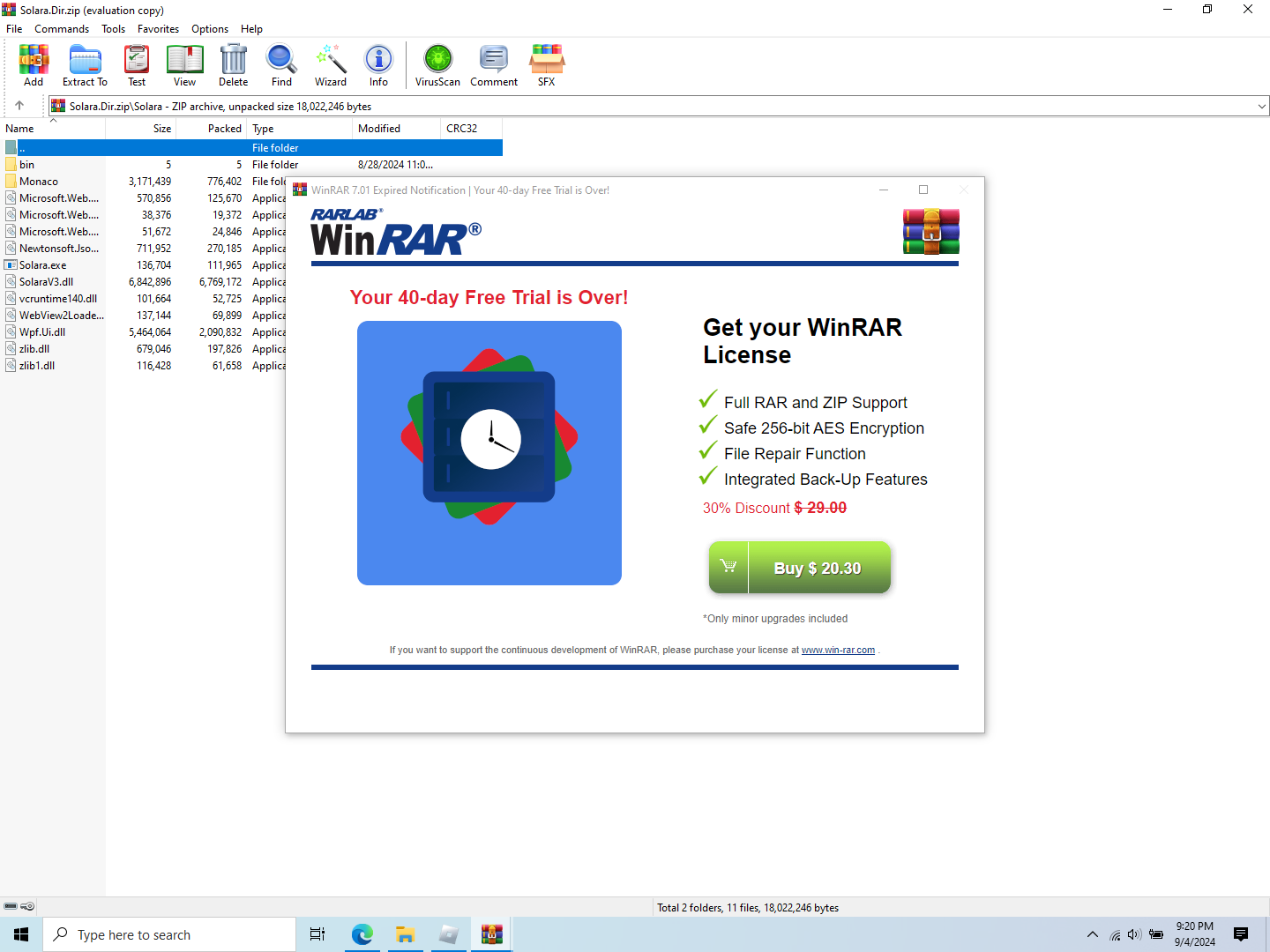Click the trial expired clock illustration
This screenshot has width=1270, height=952.
click(x=489, y=453)
